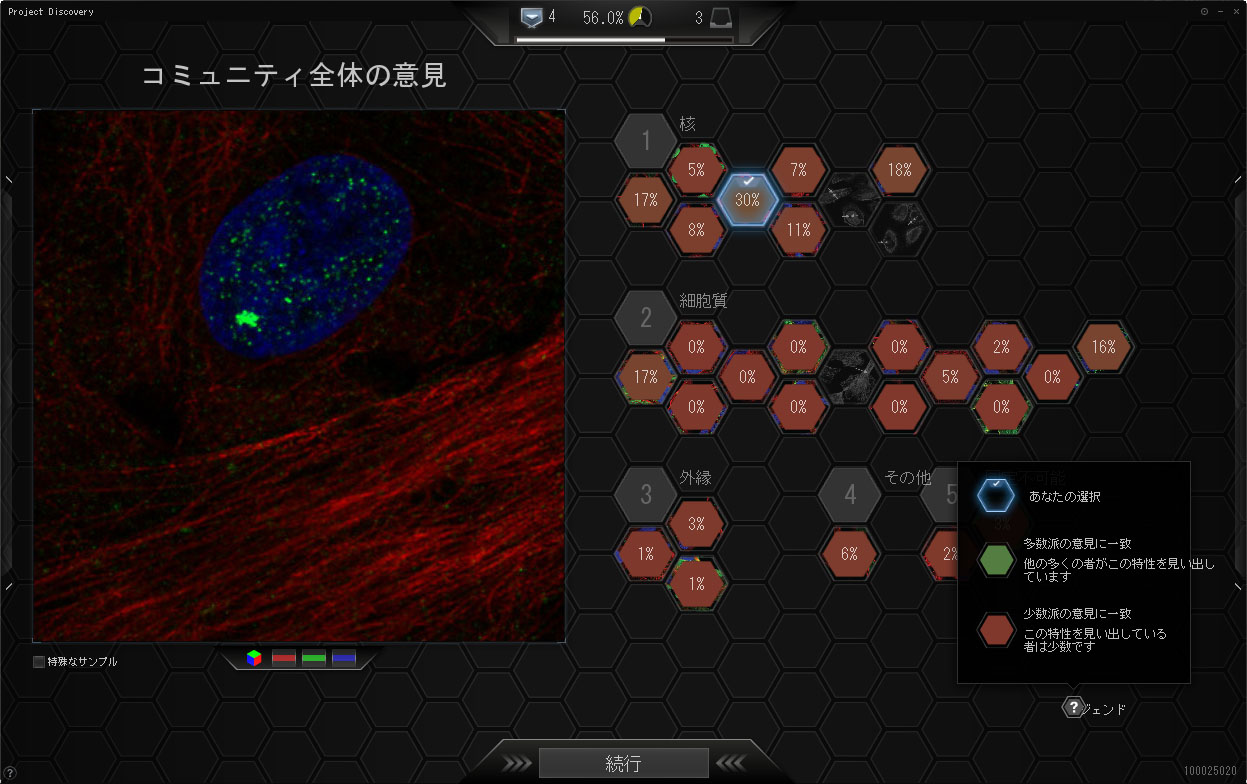Toggle the red channel swatch
The height and width of the screenshot is (784, 1247).
tap(285, 658)
